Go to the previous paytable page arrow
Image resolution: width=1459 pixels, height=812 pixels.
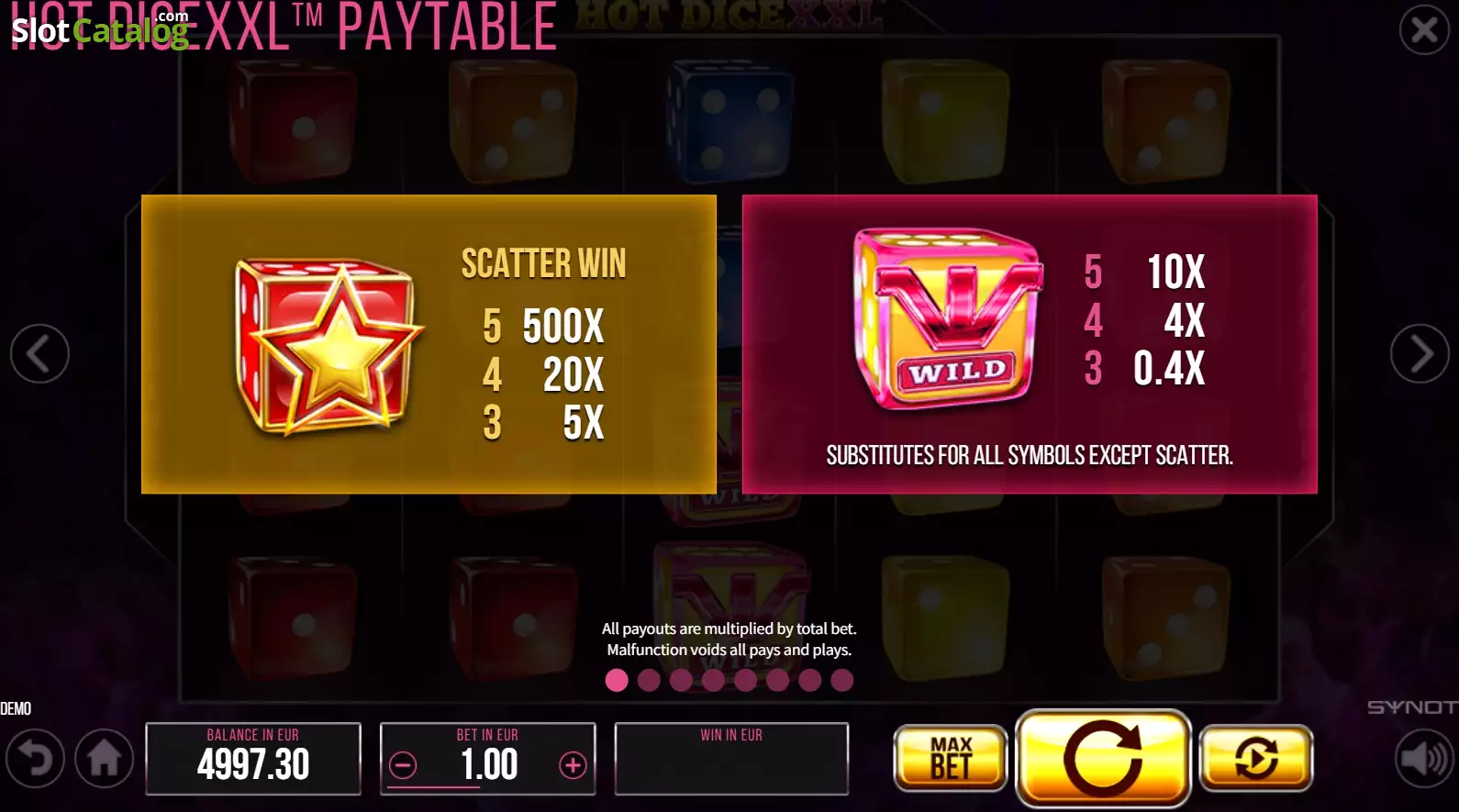point(39,353)
